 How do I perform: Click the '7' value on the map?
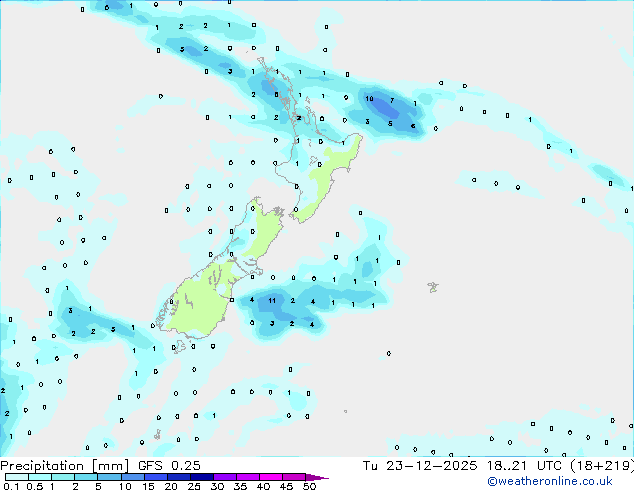pyautogui.click(x=392, y=101)
